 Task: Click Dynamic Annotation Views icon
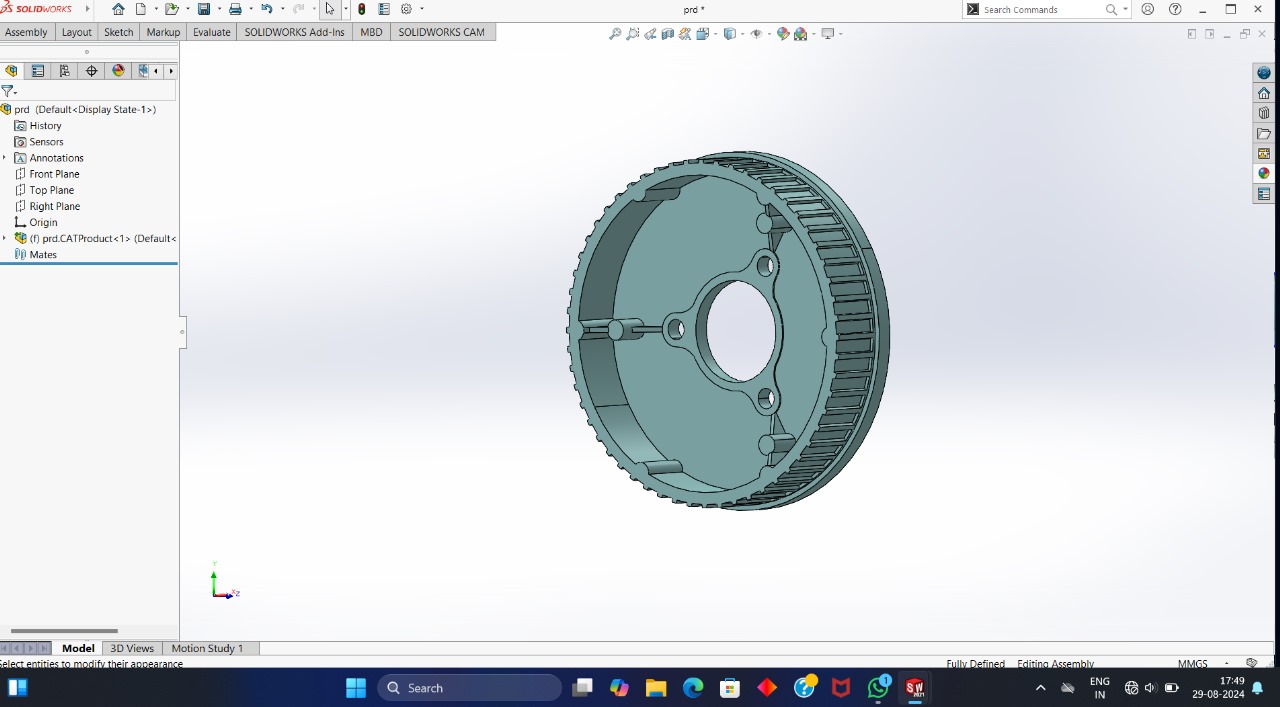tap(685, 34)
